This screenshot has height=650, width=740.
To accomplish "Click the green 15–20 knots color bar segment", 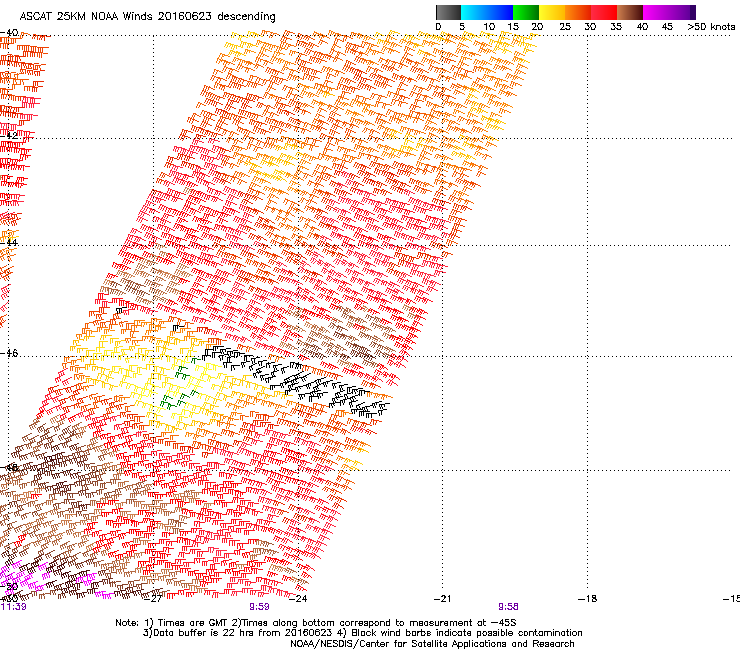I will tap(526, 12).
